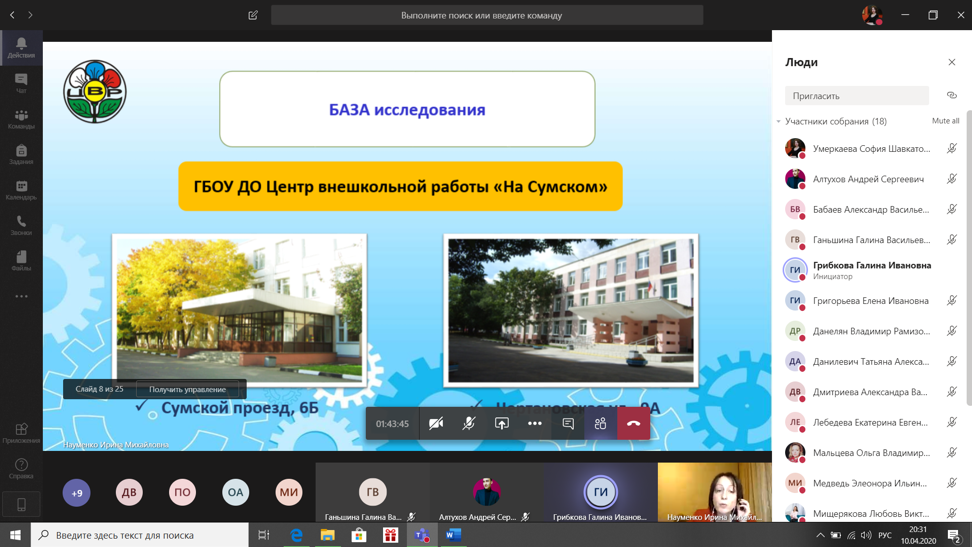Select the ДВ participant avatar
The width and height of the screenshot is (972, 547).
[129, 492]
